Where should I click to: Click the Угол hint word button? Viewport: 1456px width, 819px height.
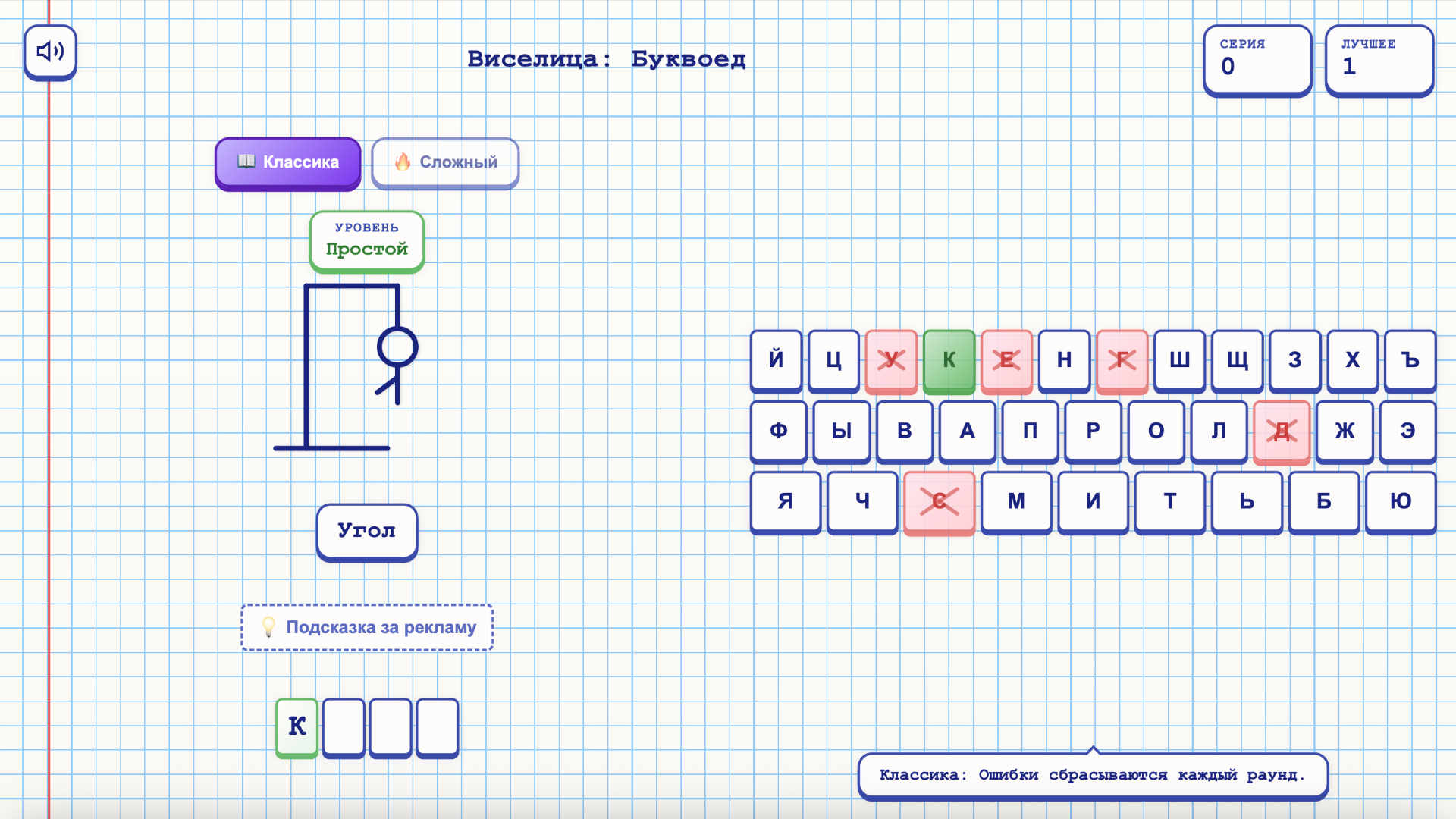click(367, 532)
